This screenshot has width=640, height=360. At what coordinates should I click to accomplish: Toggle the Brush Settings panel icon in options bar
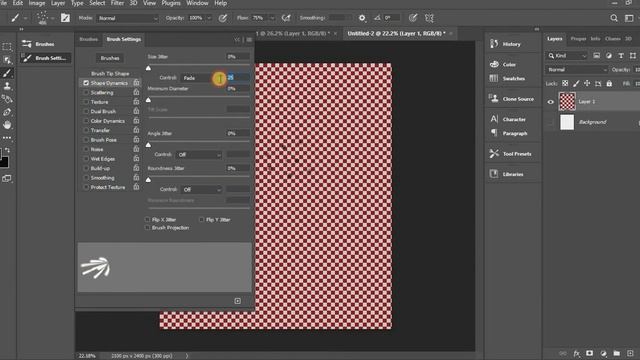[65, 18]
